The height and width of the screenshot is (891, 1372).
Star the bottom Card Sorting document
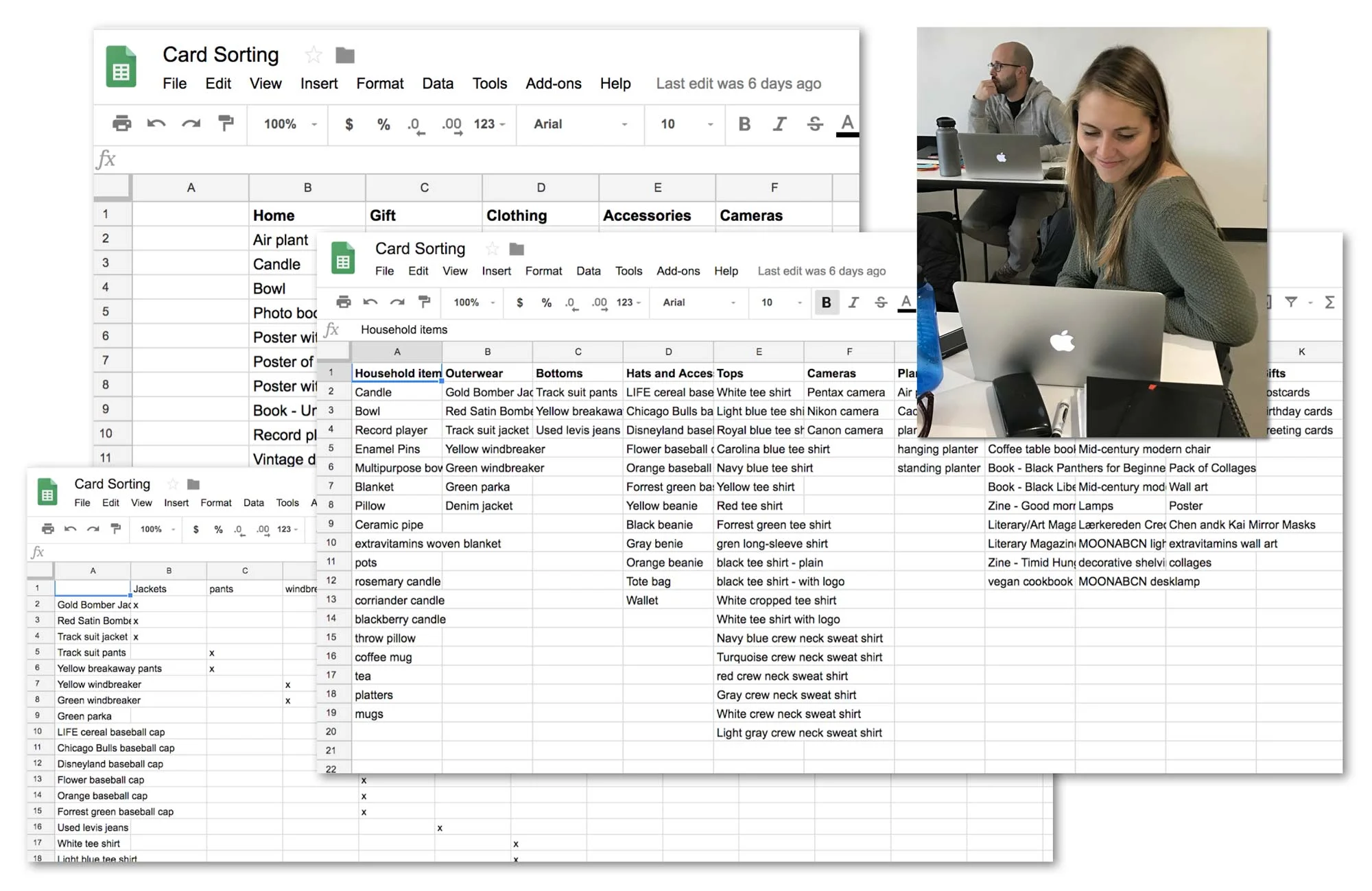[173, 484]
